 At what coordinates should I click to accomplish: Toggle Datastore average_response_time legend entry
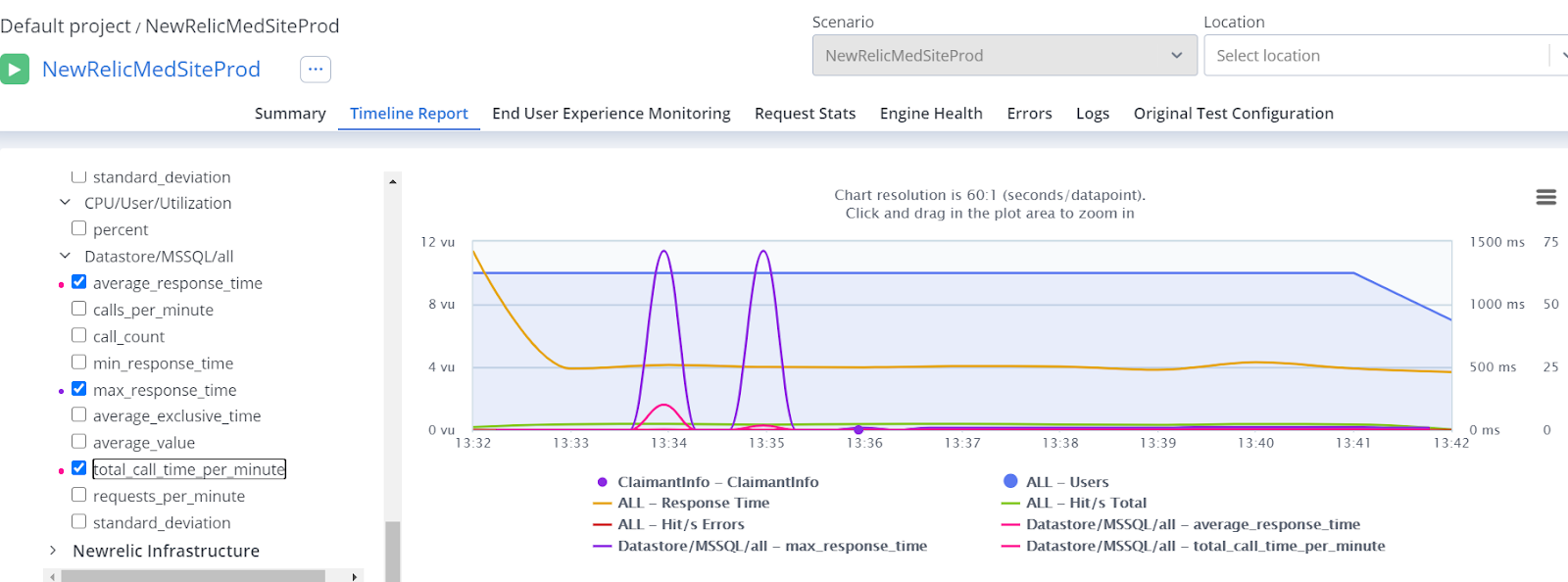[x=1181, y=524]
